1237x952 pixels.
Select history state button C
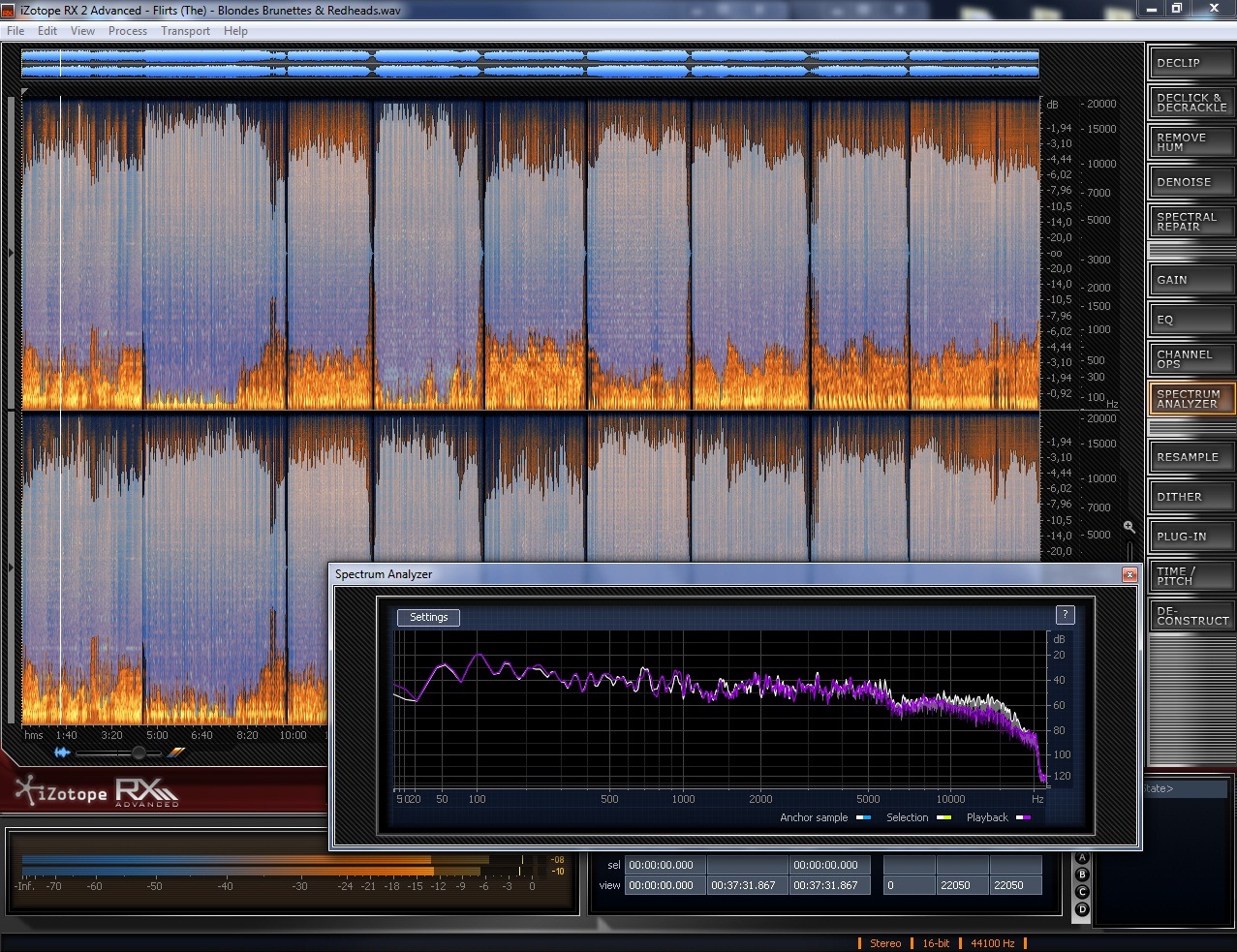[1082, 892]
